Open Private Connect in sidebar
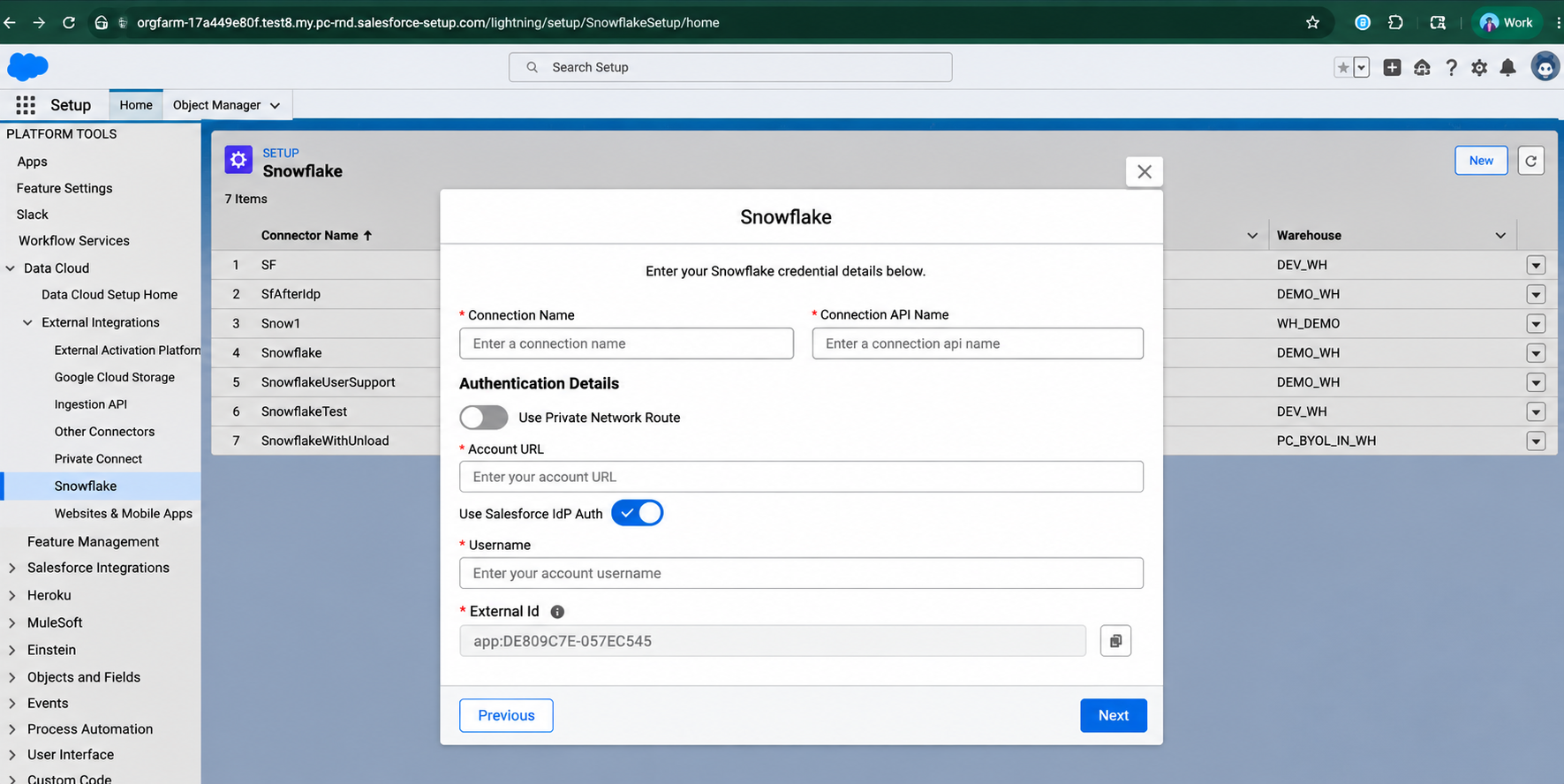1564x784 pixels. point(98,459)
